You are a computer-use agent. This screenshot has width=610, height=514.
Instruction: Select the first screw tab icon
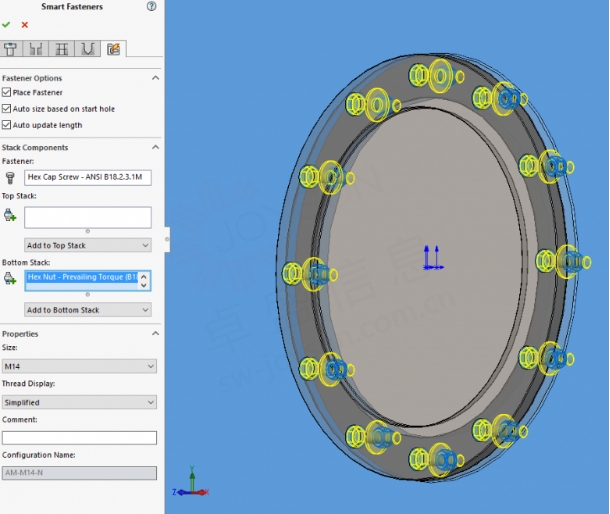[x=11, y=49]
